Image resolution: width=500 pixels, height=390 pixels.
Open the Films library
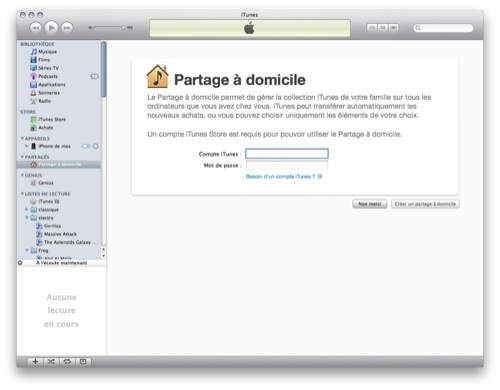pyautogui.click(x=40, y=60)
